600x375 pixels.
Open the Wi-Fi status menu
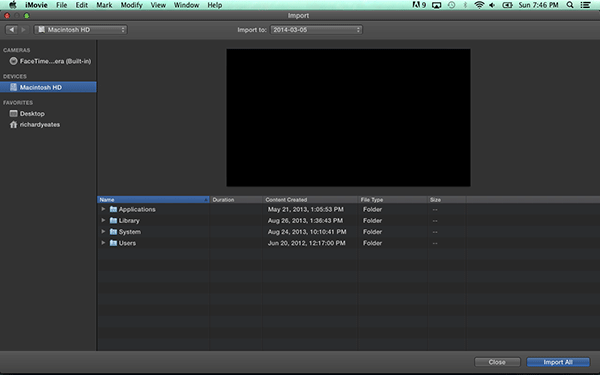click(x=479, y=5)
